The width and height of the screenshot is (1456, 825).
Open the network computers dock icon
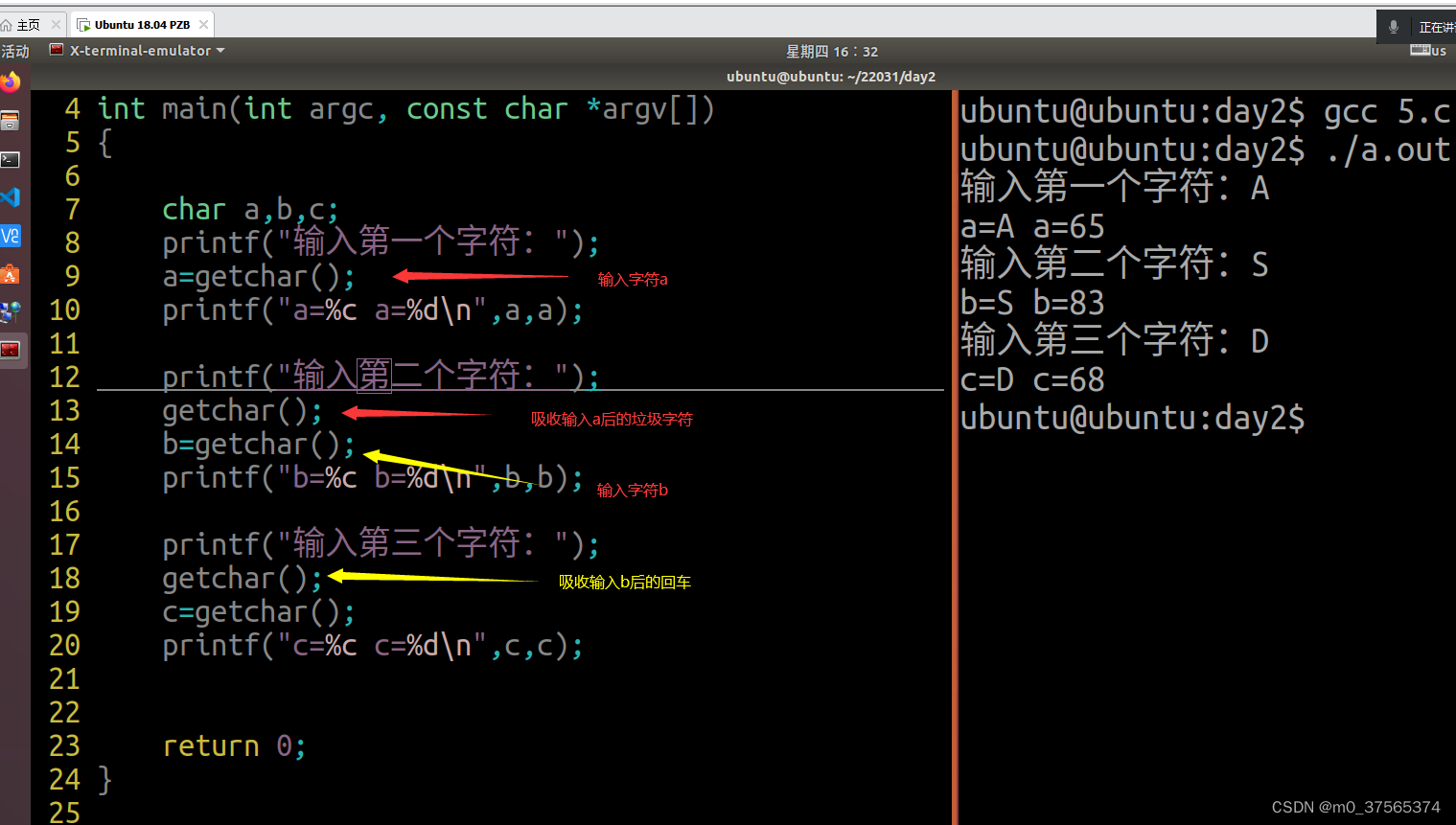(x=11, y=312)
